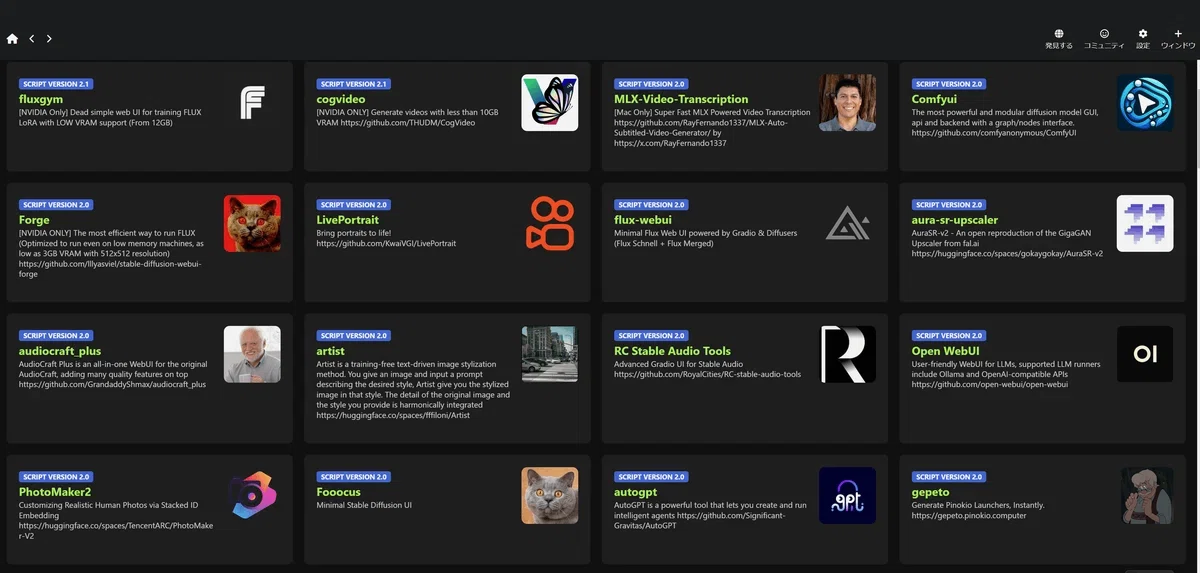Screen dimensions: 1200x573
Task: Click the Comfyui description text
Action: coord(1005,123)
